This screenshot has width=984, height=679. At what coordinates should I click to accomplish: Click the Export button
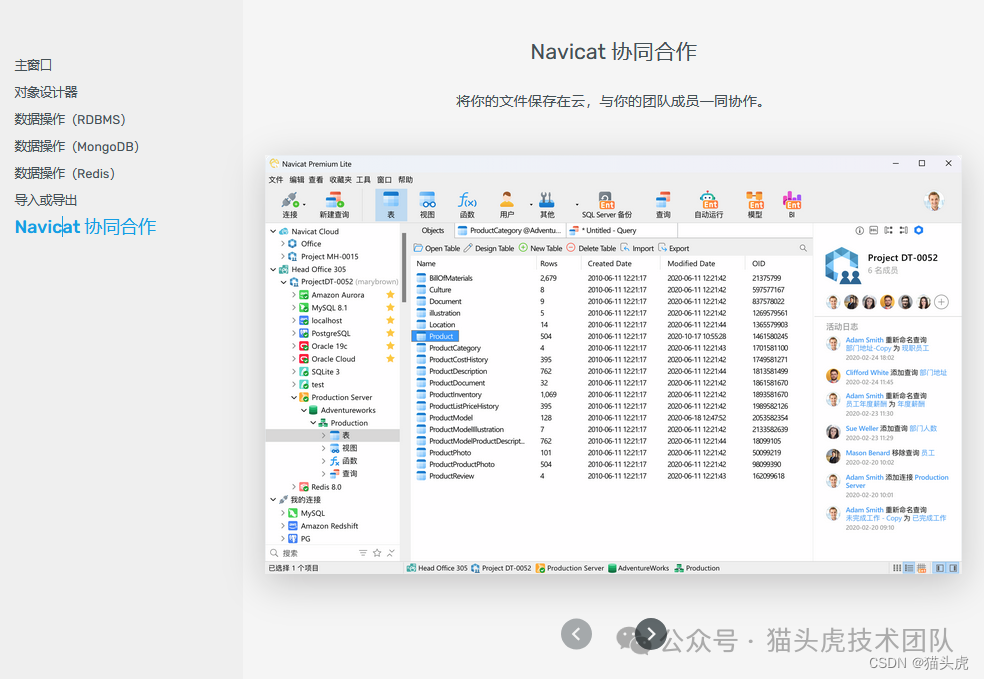click(673, 249)
